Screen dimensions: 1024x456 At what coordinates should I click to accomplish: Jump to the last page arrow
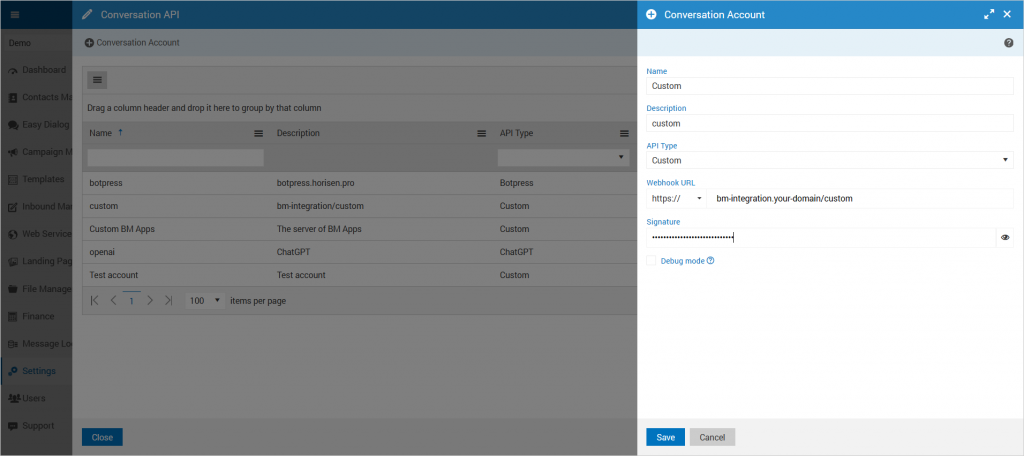(168, 300)
